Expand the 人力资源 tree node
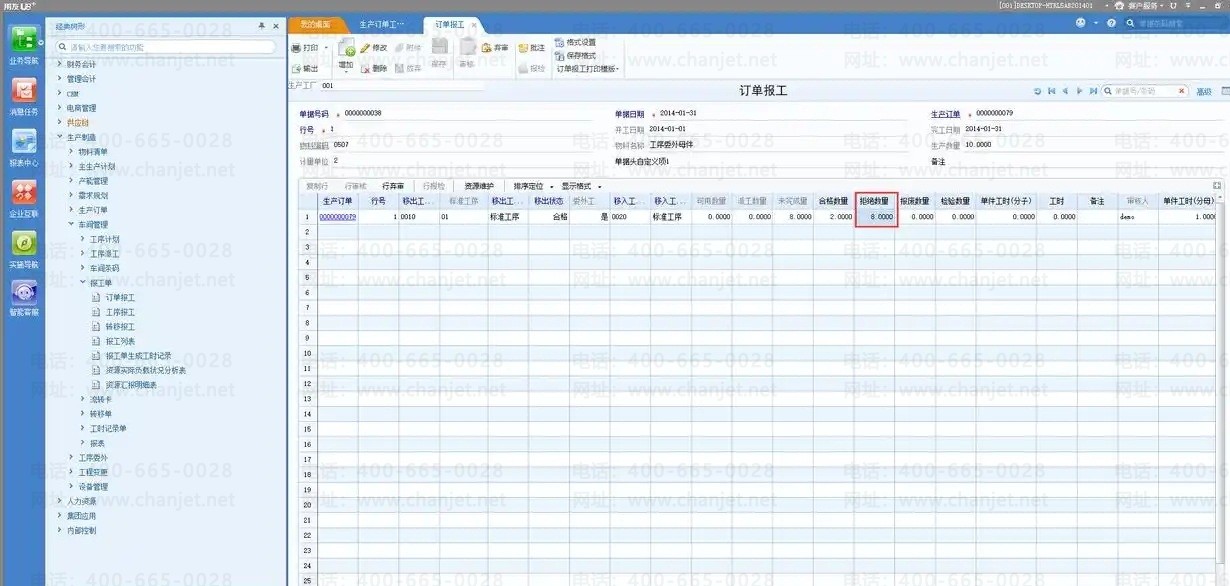This screenshot has width=1230, height=586. tap(59, 501)
